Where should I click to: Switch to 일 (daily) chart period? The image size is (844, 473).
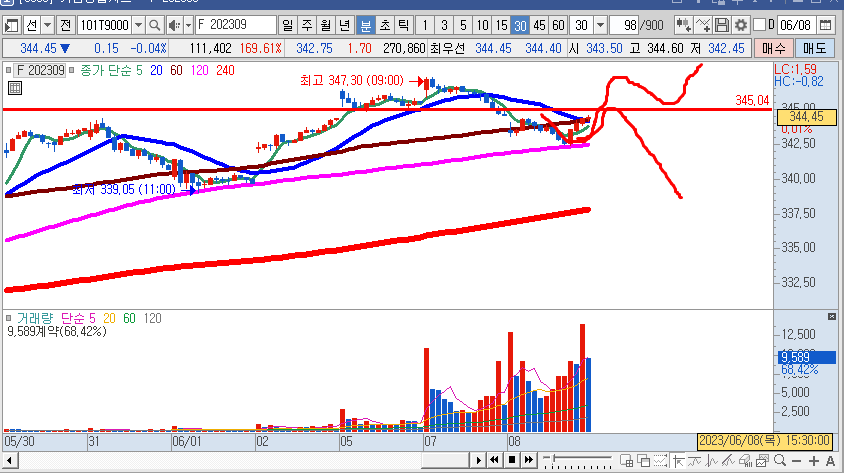[288, 25]
